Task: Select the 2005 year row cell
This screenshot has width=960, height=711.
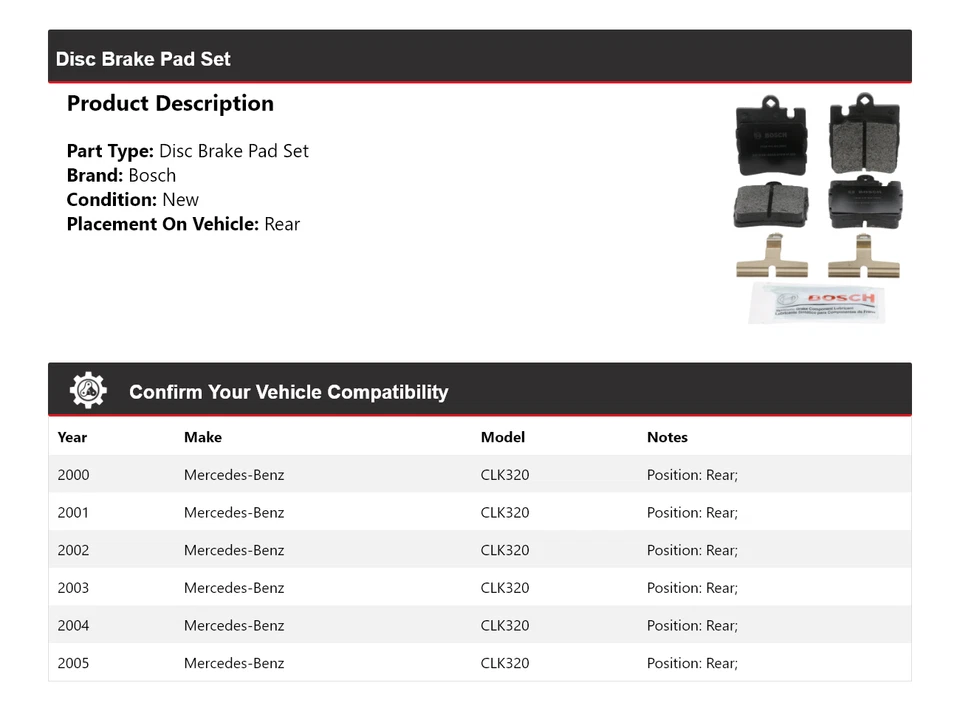Action: pos(73,663)
